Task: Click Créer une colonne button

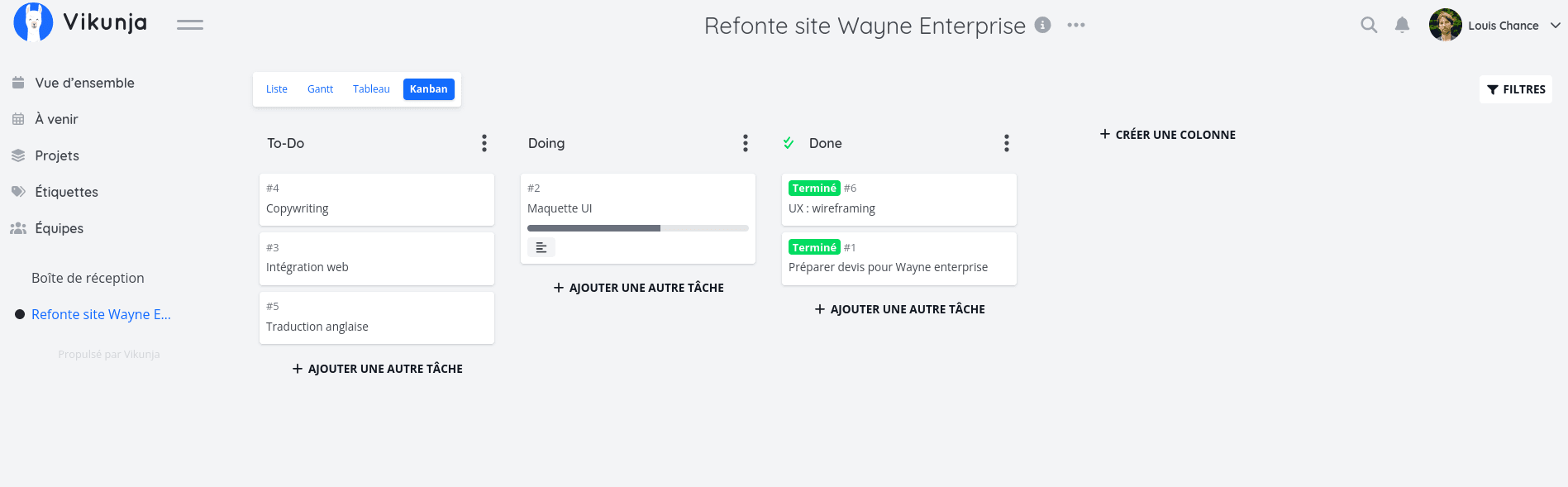Action: pyautogui.click(x=1168, y=135)
